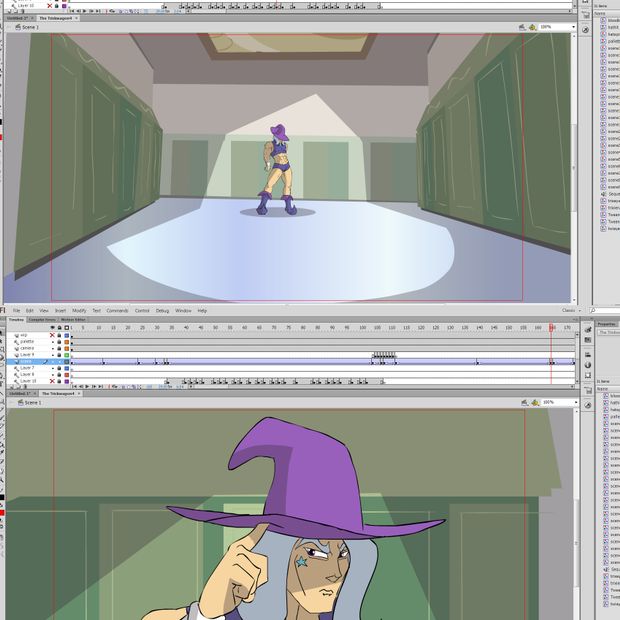
Task: Open Classic workspace dropdown
Action: pyautogui.click(x=571, y=310)
